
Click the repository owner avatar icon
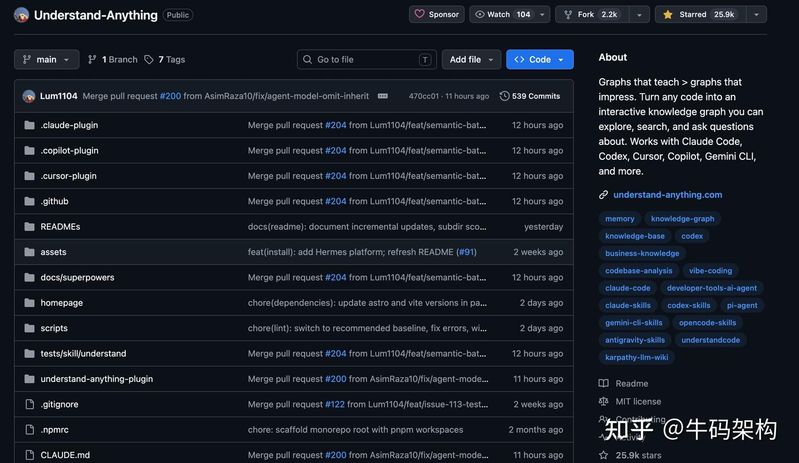(x=21, y=15)
